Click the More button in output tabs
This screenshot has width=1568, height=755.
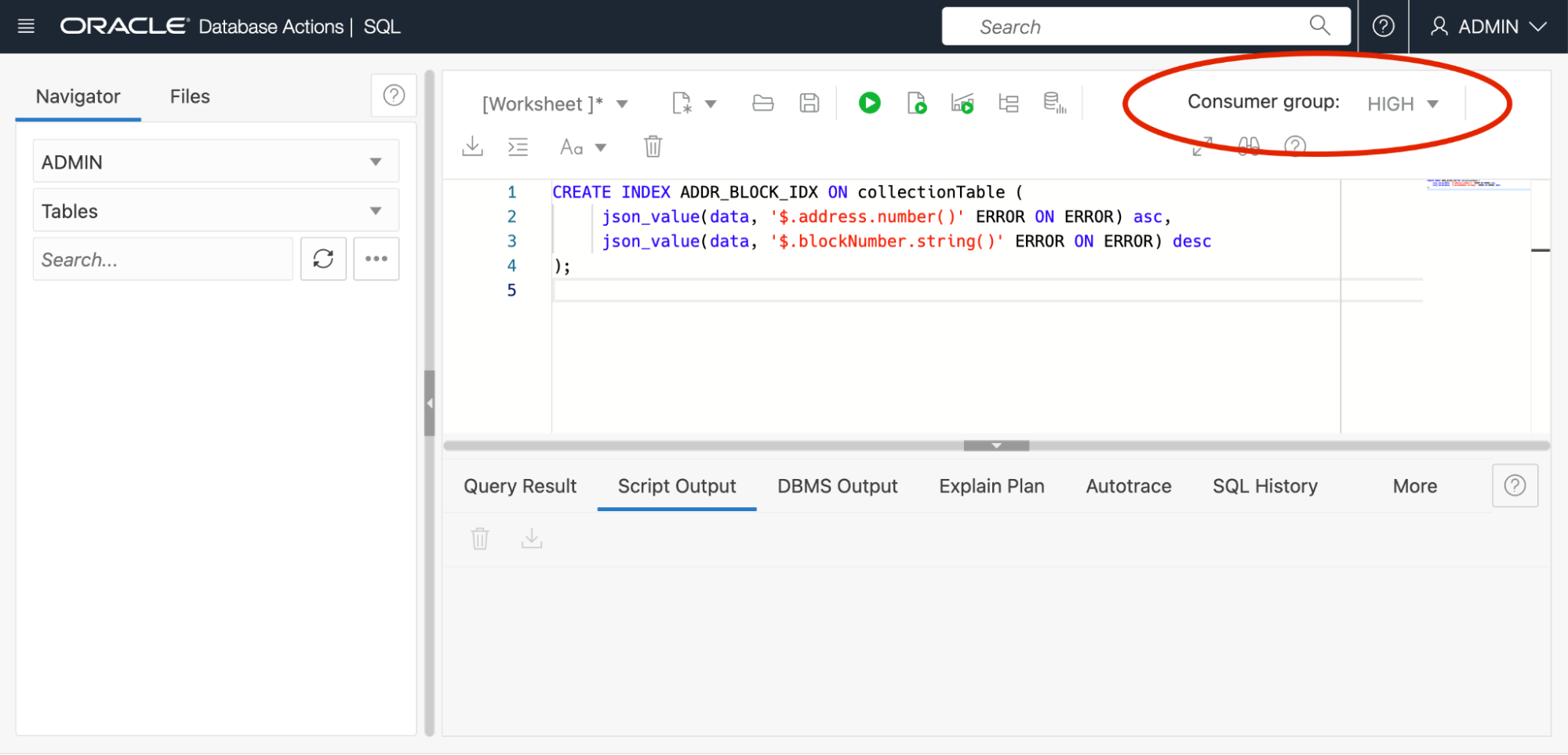point(1414,486)
